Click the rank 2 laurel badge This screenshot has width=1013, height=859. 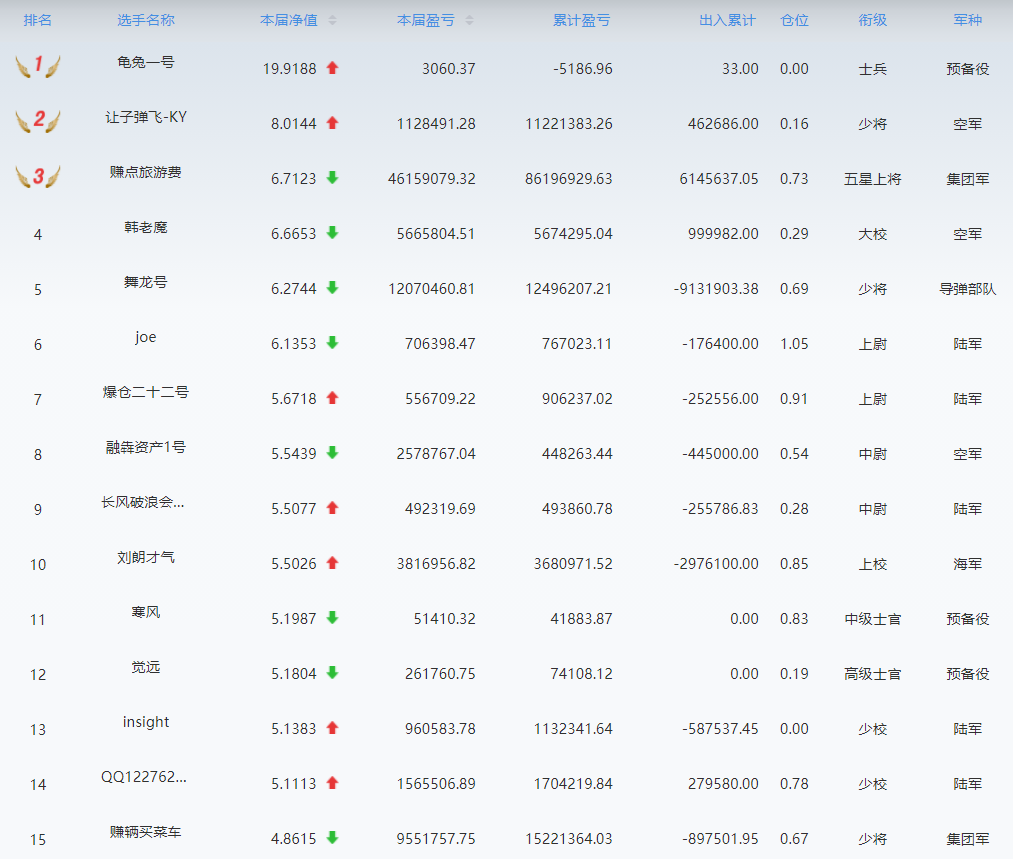pos(38,120)
